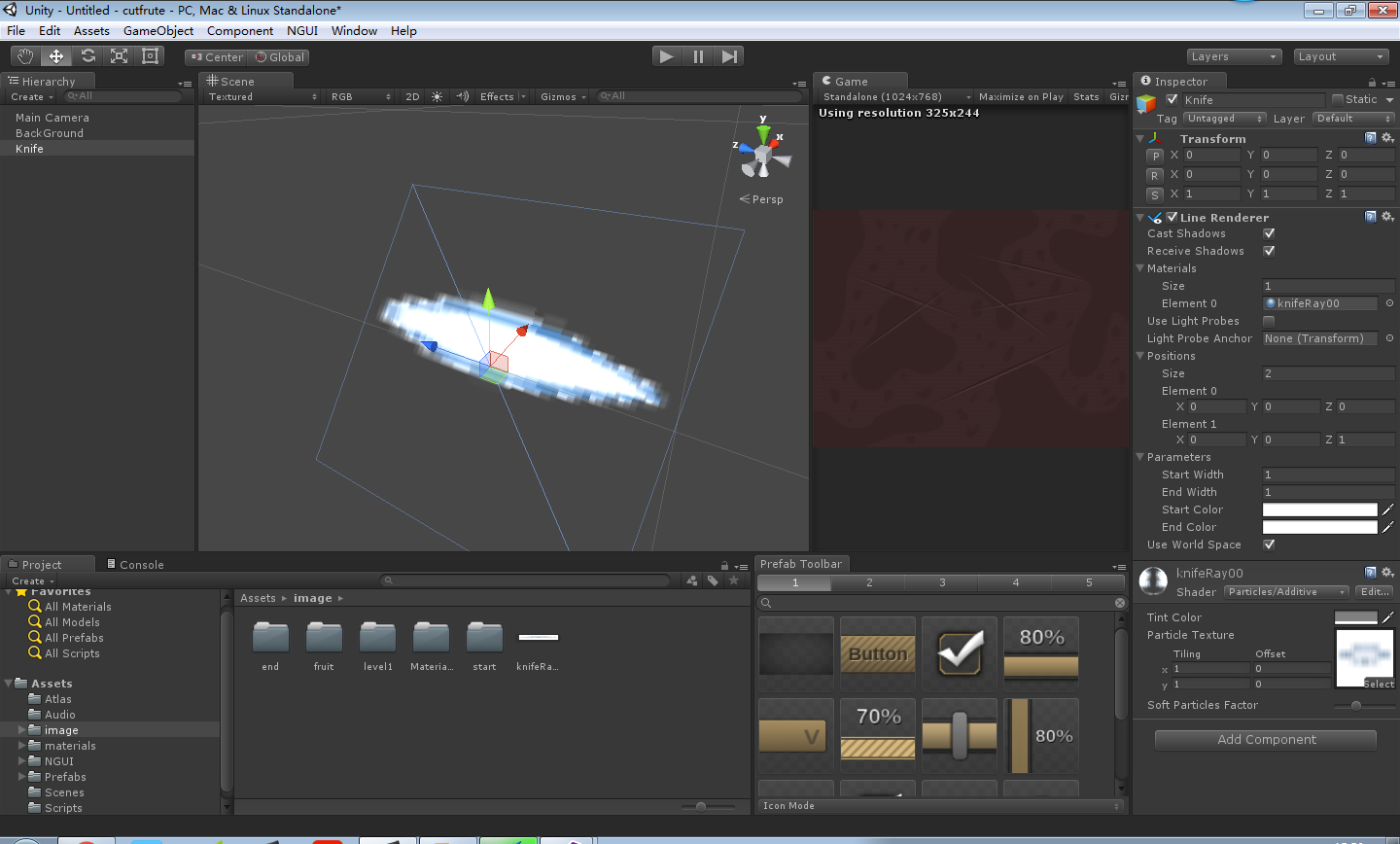
Task: Select the Main Camera in Hierarchy
Action: tap(52, 118)
